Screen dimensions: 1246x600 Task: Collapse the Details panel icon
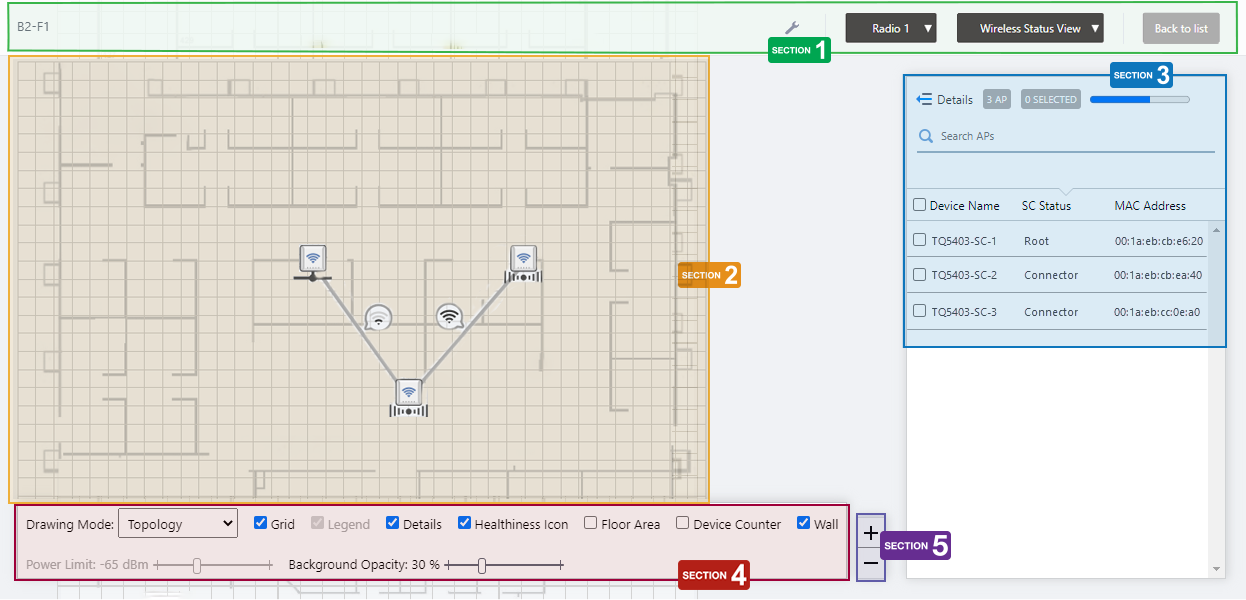[x=924, y=99]
